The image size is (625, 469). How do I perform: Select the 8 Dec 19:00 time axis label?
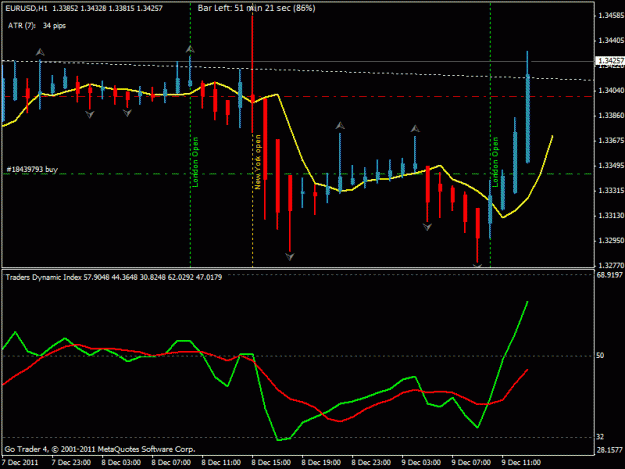point(321,463)
